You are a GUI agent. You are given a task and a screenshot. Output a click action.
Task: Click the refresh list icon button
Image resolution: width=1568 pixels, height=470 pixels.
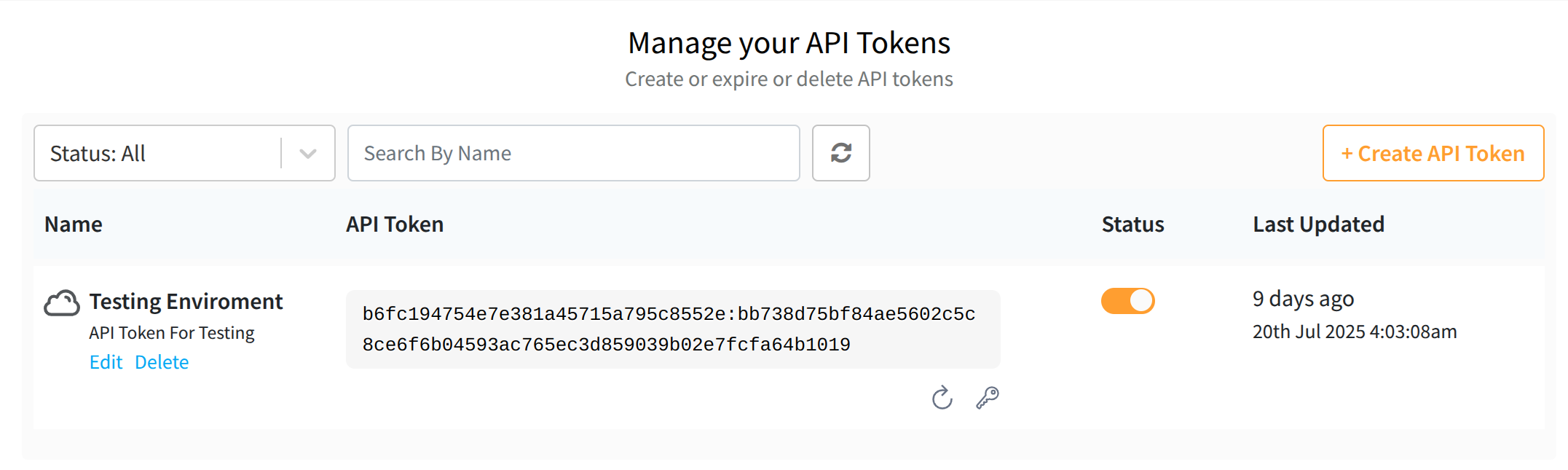840,153
